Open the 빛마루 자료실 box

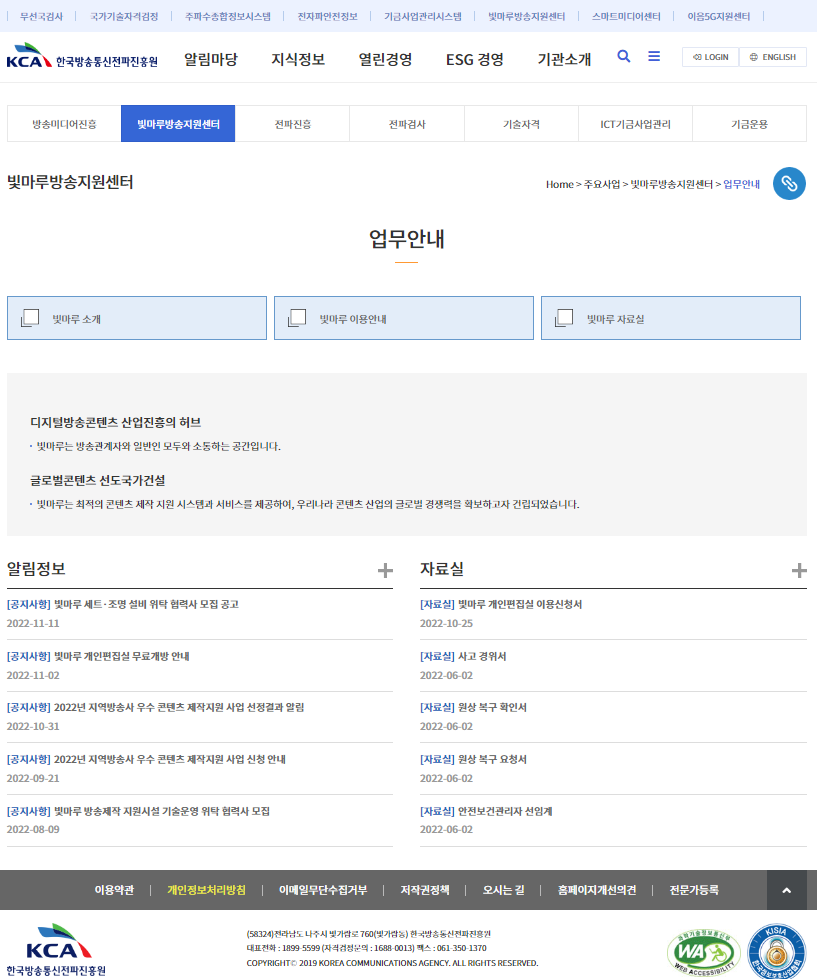671,318
